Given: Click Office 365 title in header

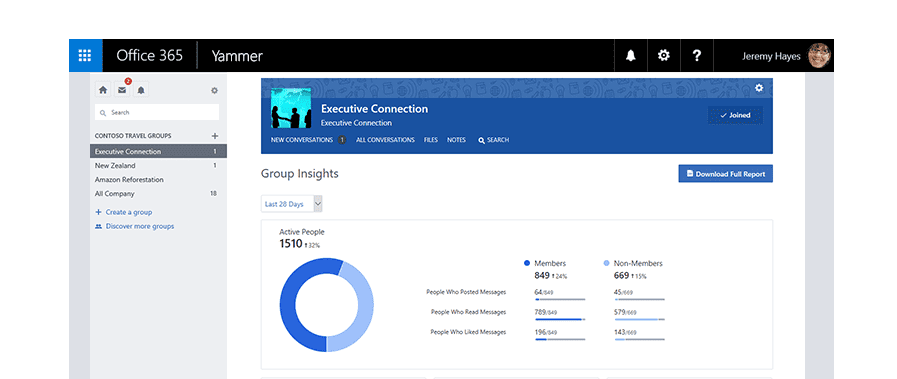Looking at the screenshot, I should point(150,55).
